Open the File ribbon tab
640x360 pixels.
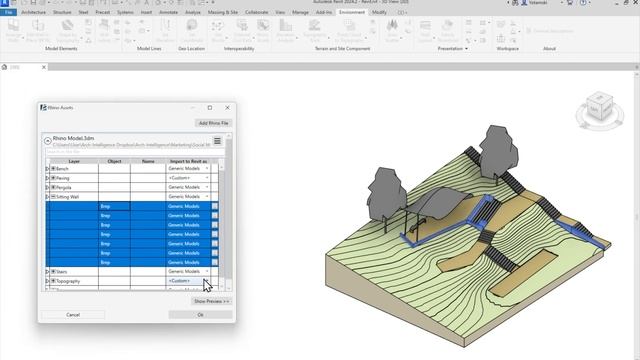click(9, 13)
